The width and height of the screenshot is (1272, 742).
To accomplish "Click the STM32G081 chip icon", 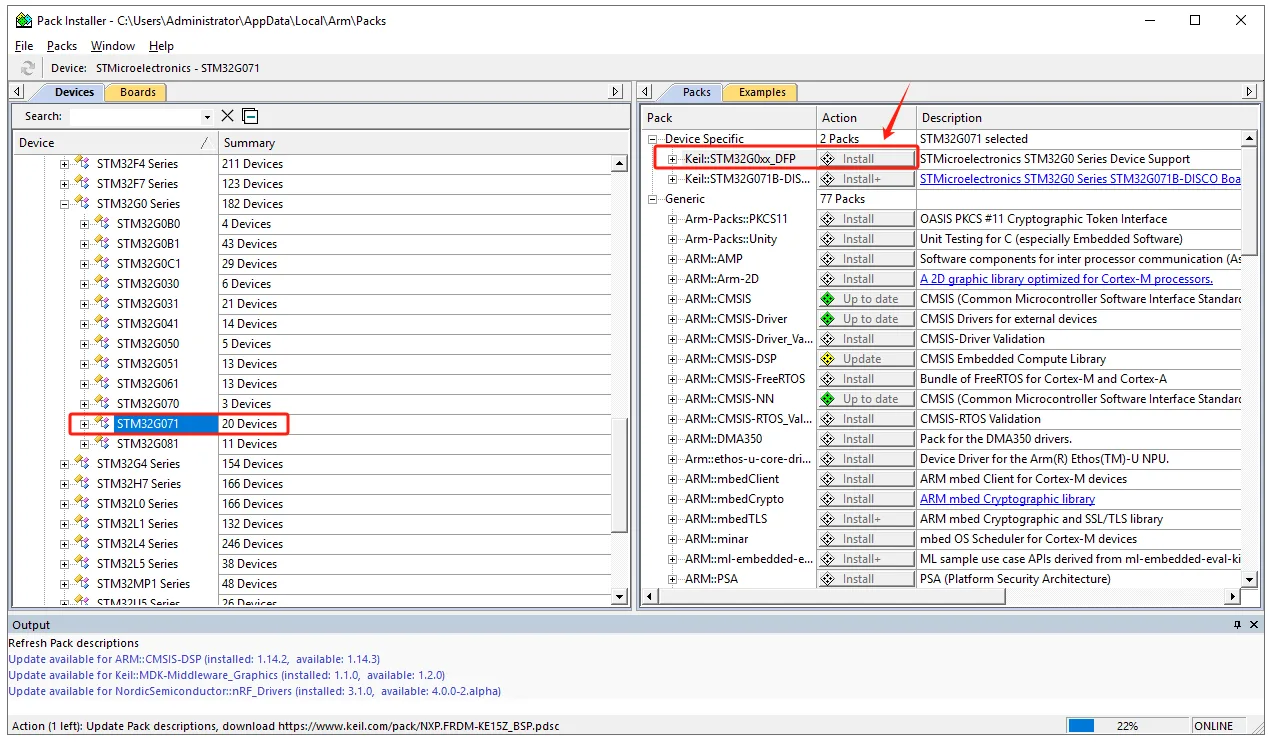I will point(102,443).
